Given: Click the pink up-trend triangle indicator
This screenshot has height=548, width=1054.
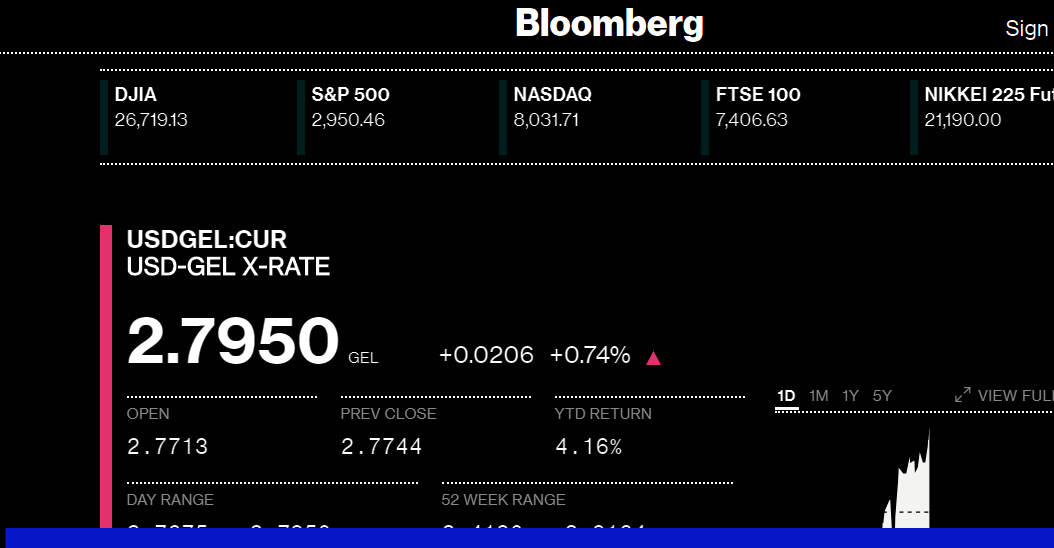Looking at the screenshot, I should [653, 358].
